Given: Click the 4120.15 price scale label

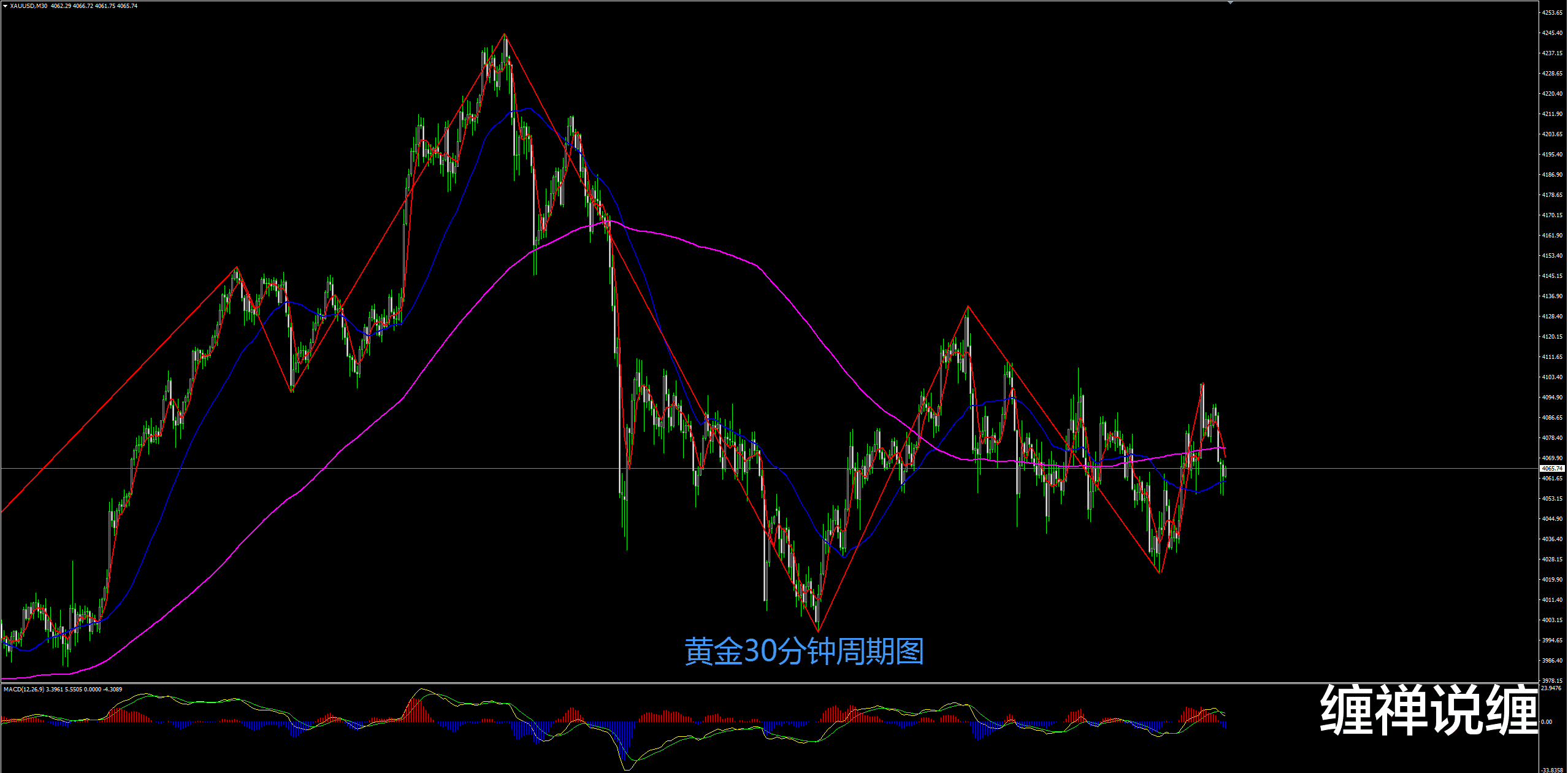Looking at the screenshot, I should [x=1552, y=337].
